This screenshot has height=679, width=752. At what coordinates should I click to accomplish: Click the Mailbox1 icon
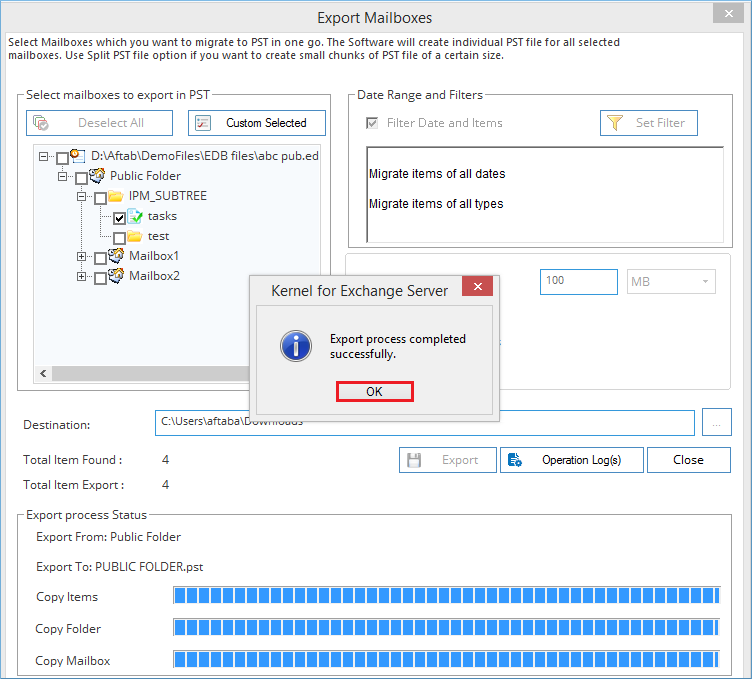click(116, 256)
